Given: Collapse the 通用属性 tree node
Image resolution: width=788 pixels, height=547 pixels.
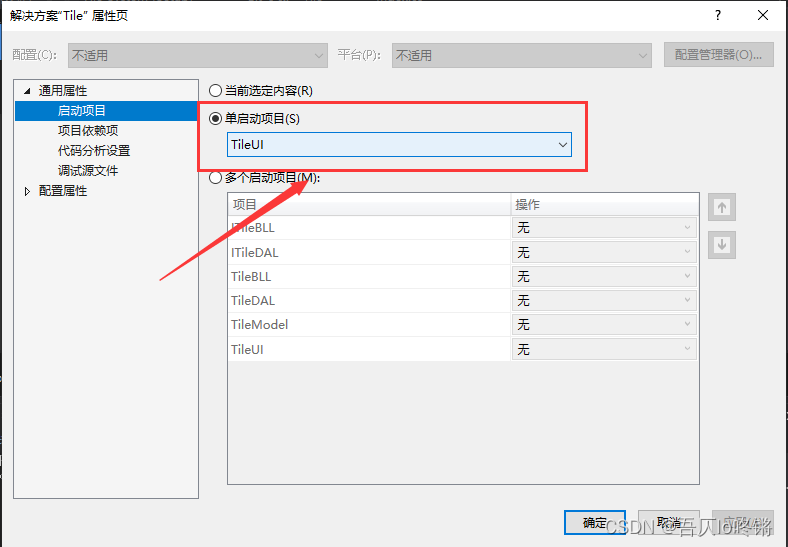Looking at the screenshot, I should (27, 91).
